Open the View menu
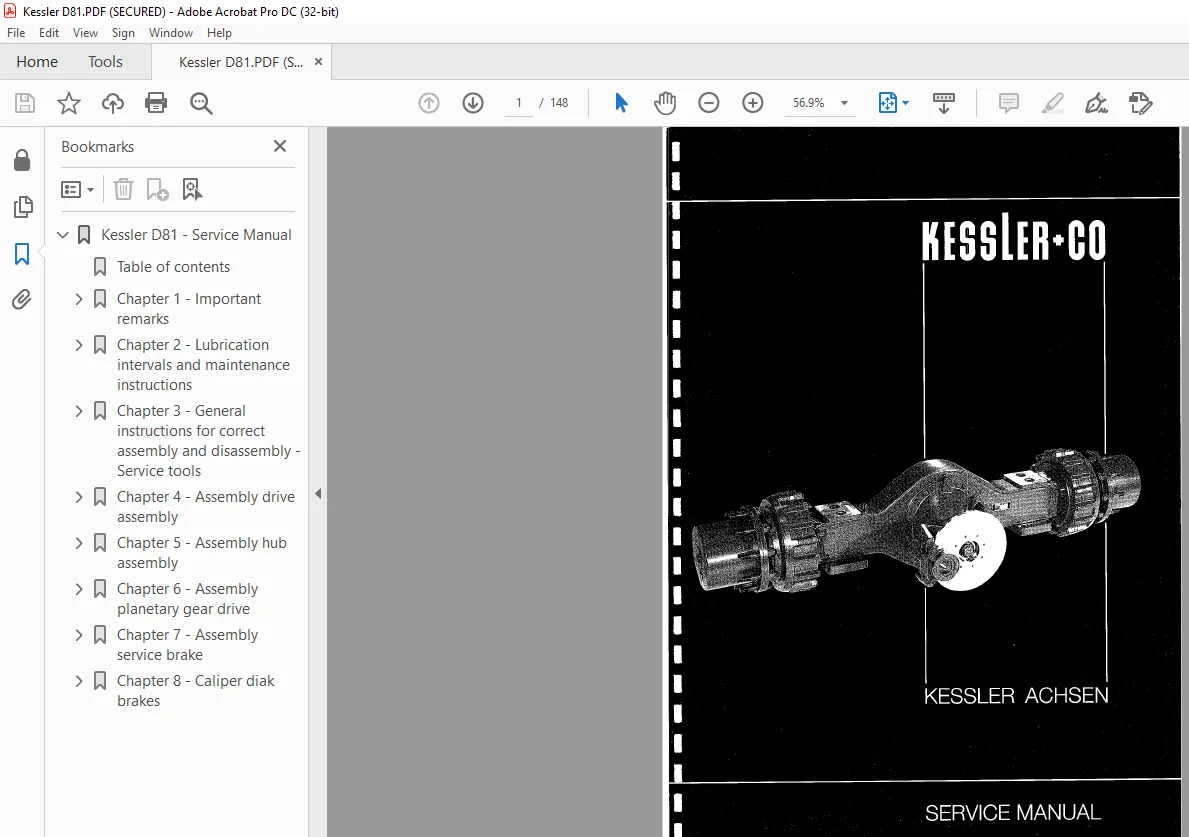The image size is (1189, 837). tap(85, 33)
